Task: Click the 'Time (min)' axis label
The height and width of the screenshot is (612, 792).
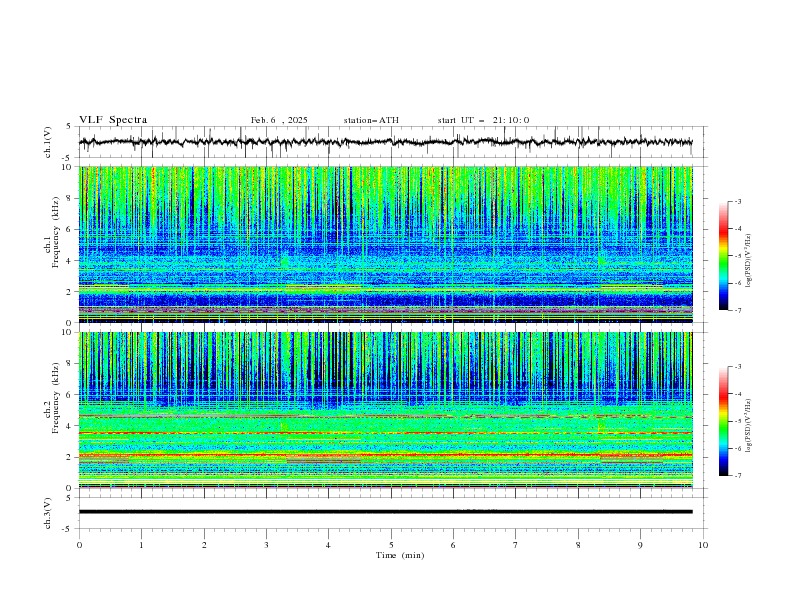Action: [x=400, y=555]
